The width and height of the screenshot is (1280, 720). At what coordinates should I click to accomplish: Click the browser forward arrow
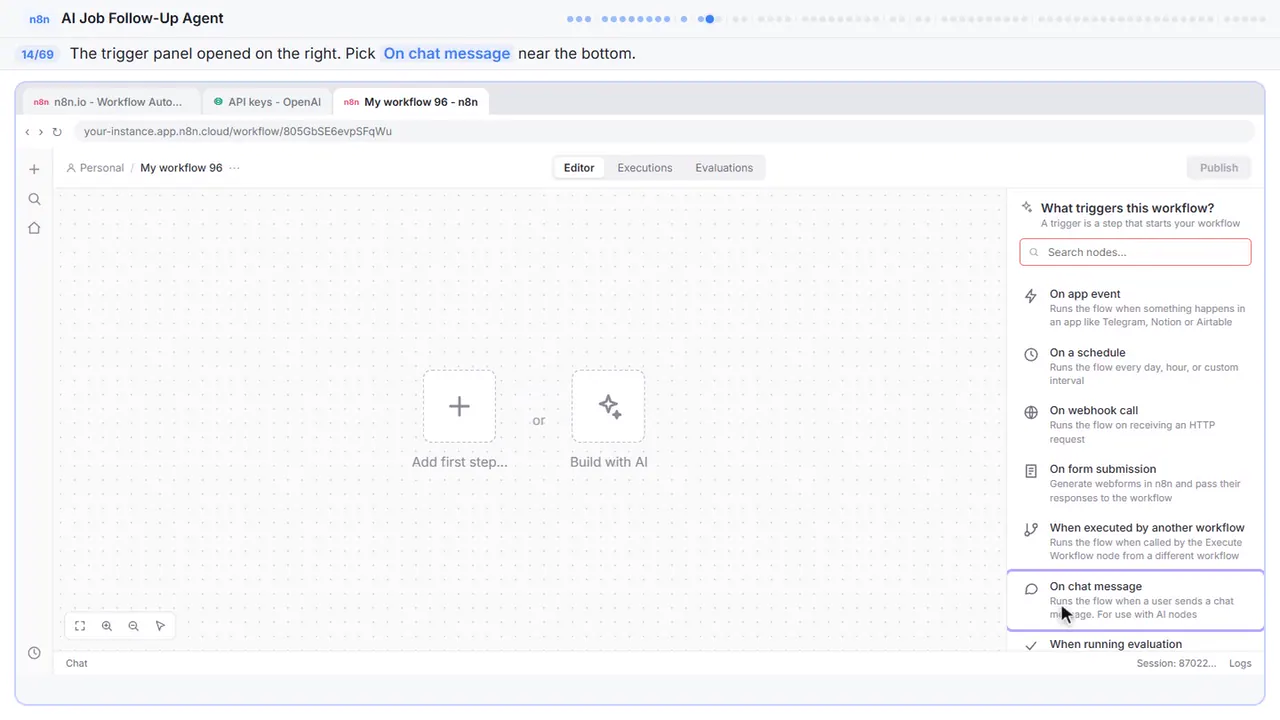click(40, 131)
